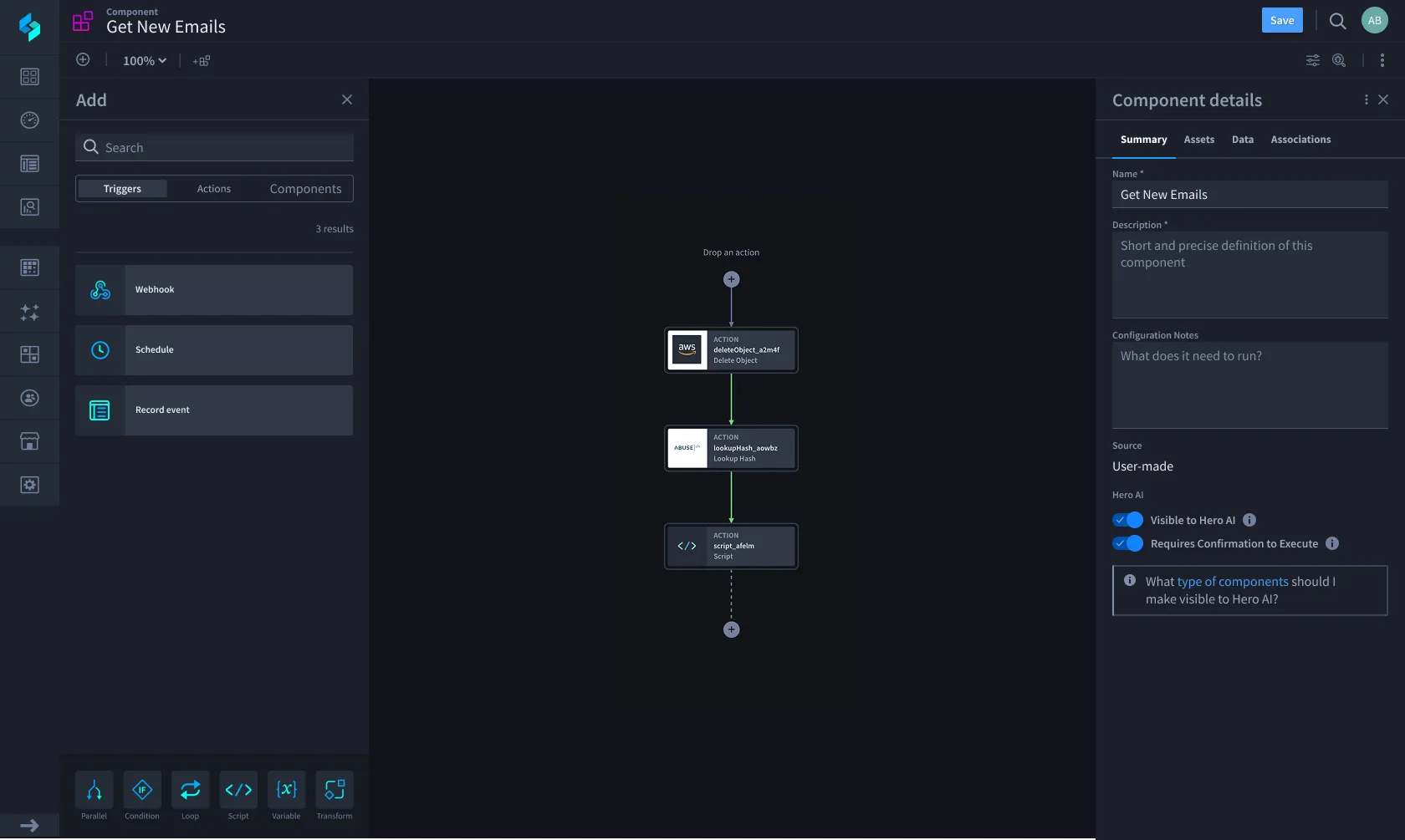Viewport: 1405px width, 840px height.
Task: Toggle Requires Confirmation to Execute switch
Action: click(1128, 543)
